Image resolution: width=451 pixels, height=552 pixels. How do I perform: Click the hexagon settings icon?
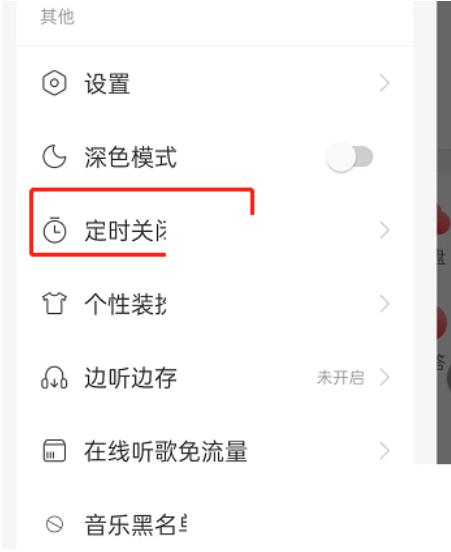(54, 83)
